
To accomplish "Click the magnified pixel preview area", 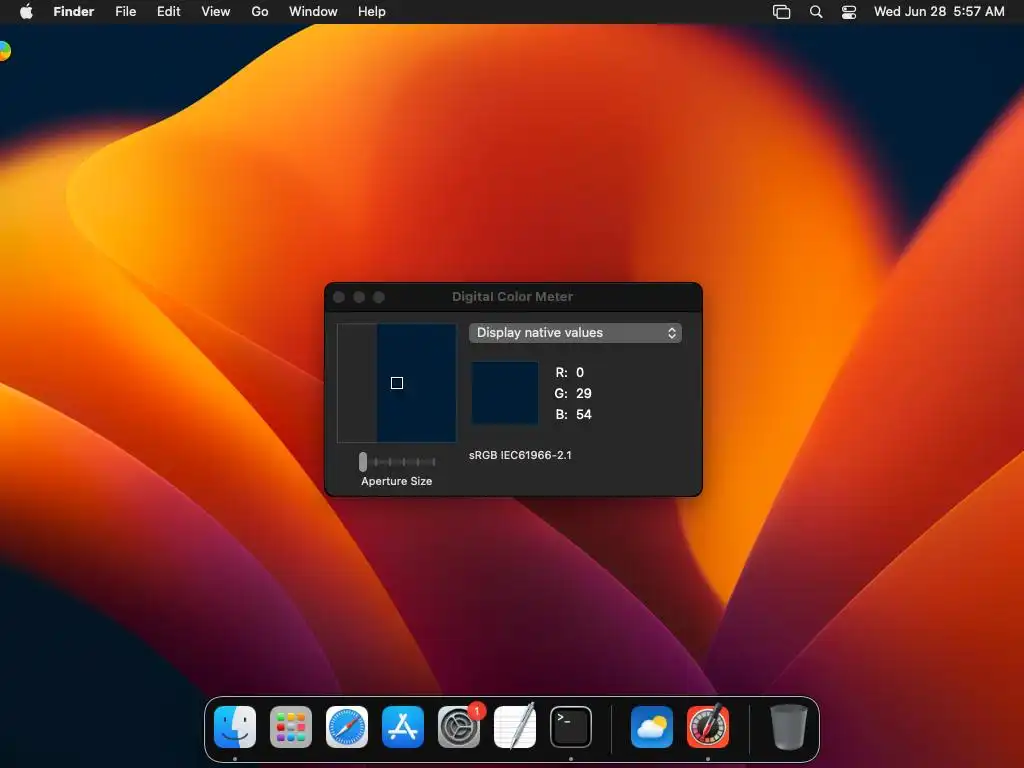I will [396, 383].
